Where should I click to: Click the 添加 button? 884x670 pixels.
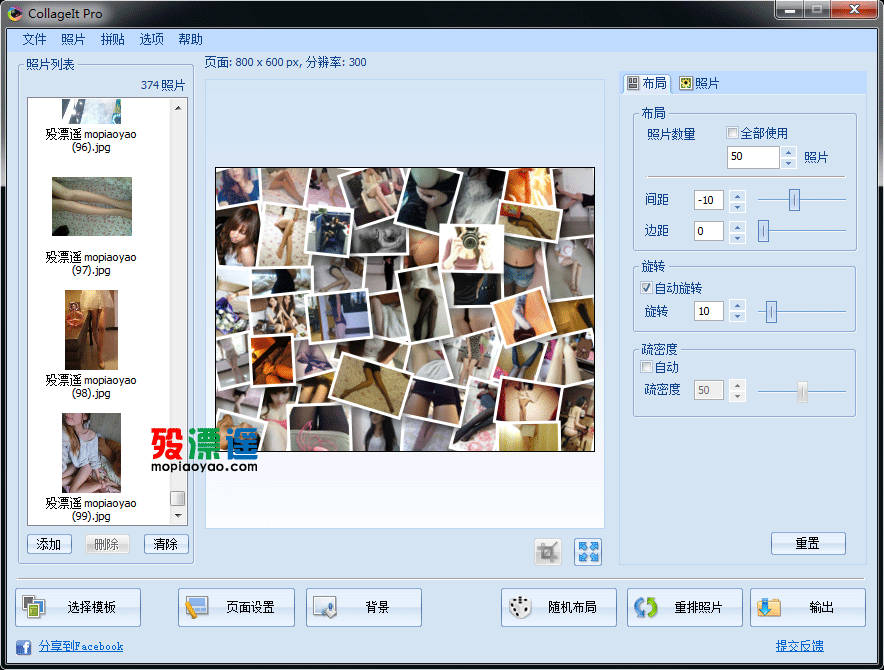[49, 544]
